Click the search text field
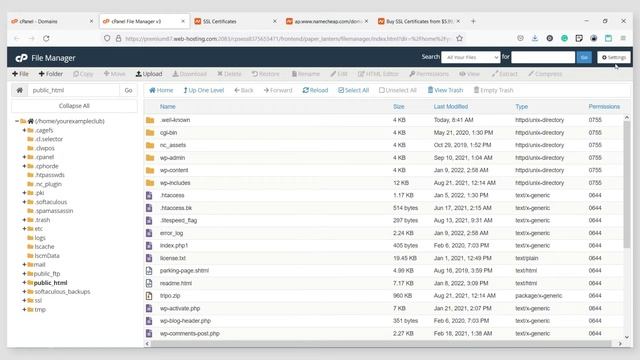 click(x=543, y=58)
